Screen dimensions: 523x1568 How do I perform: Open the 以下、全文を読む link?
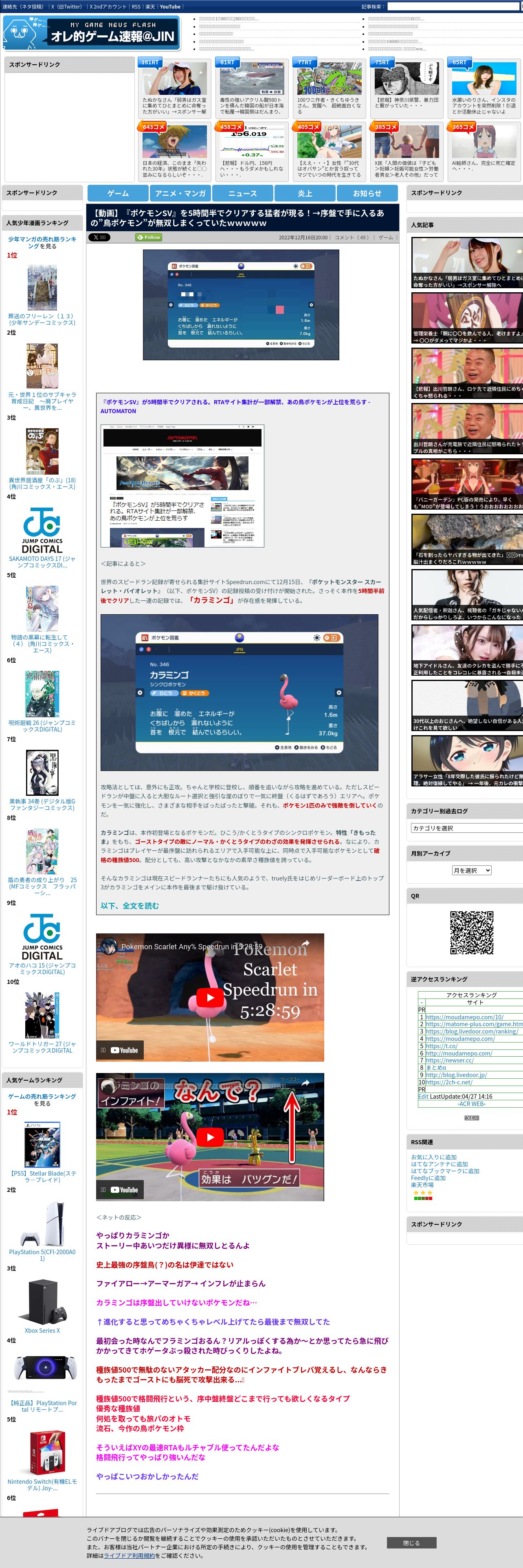130,906
